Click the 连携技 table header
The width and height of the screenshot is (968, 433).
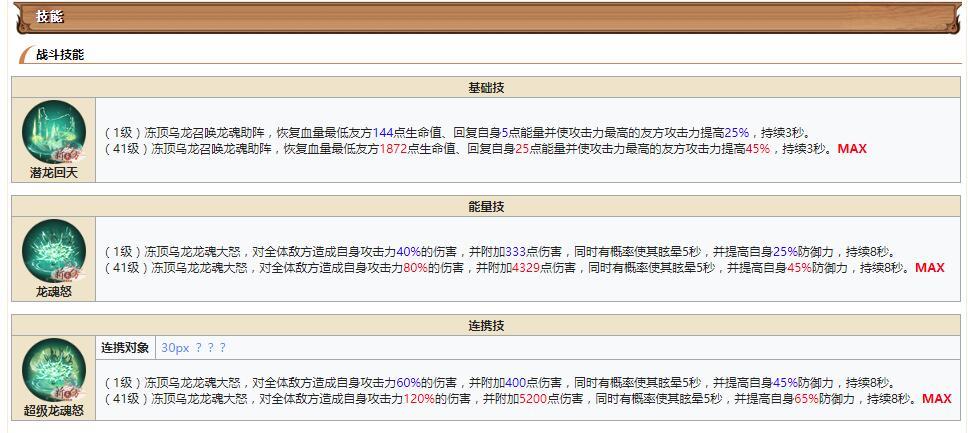click(486, 326)
